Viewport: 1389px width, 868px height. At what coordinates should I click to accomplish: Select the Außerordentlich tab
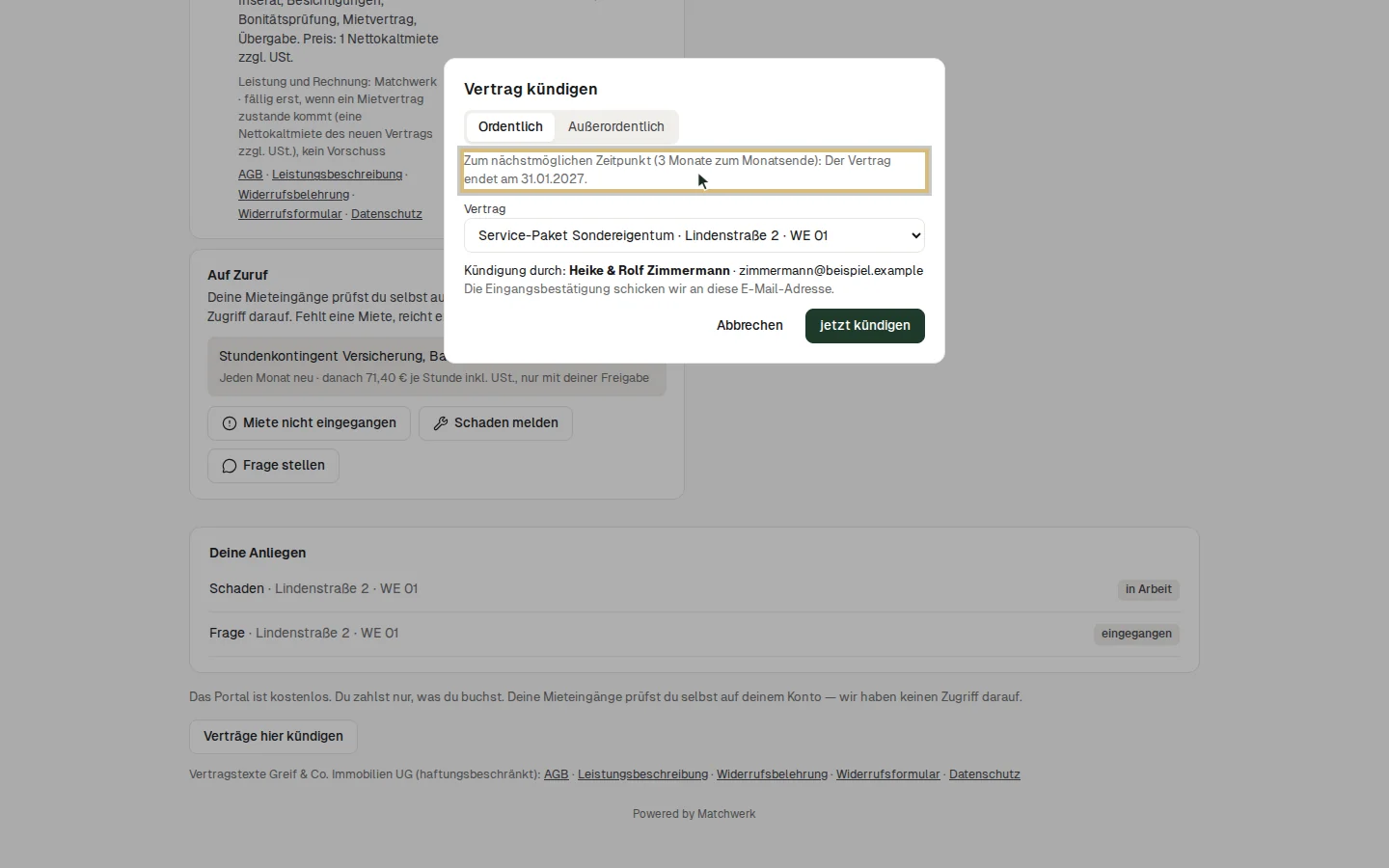coord(616,126)
